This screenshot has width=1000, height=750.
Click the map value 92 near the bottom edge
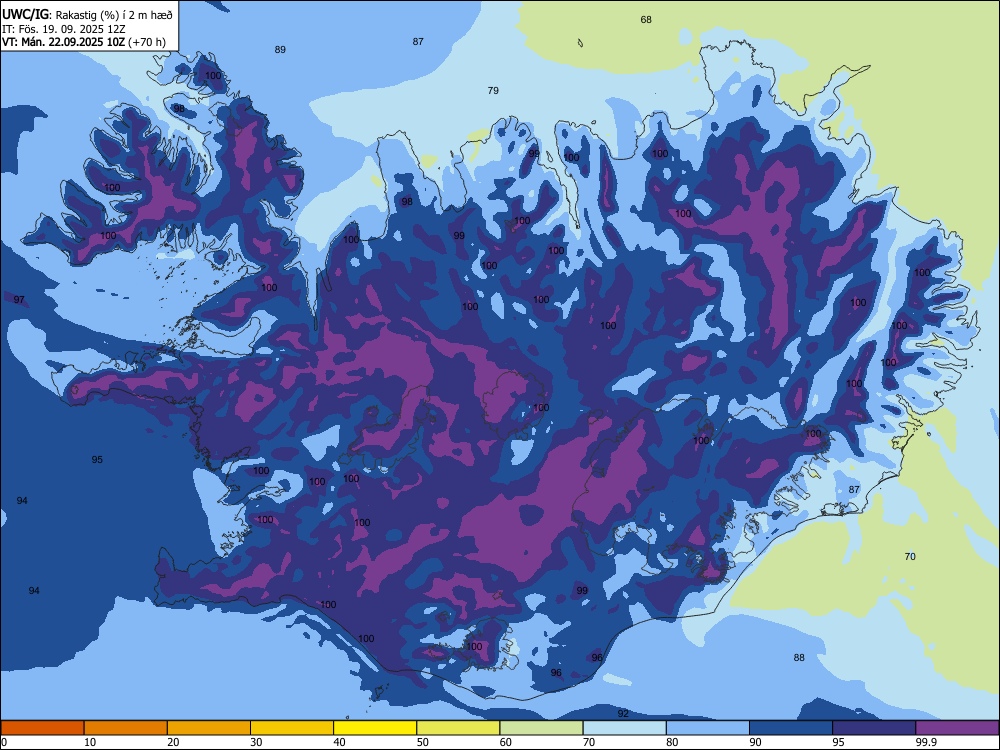[623, 714]
